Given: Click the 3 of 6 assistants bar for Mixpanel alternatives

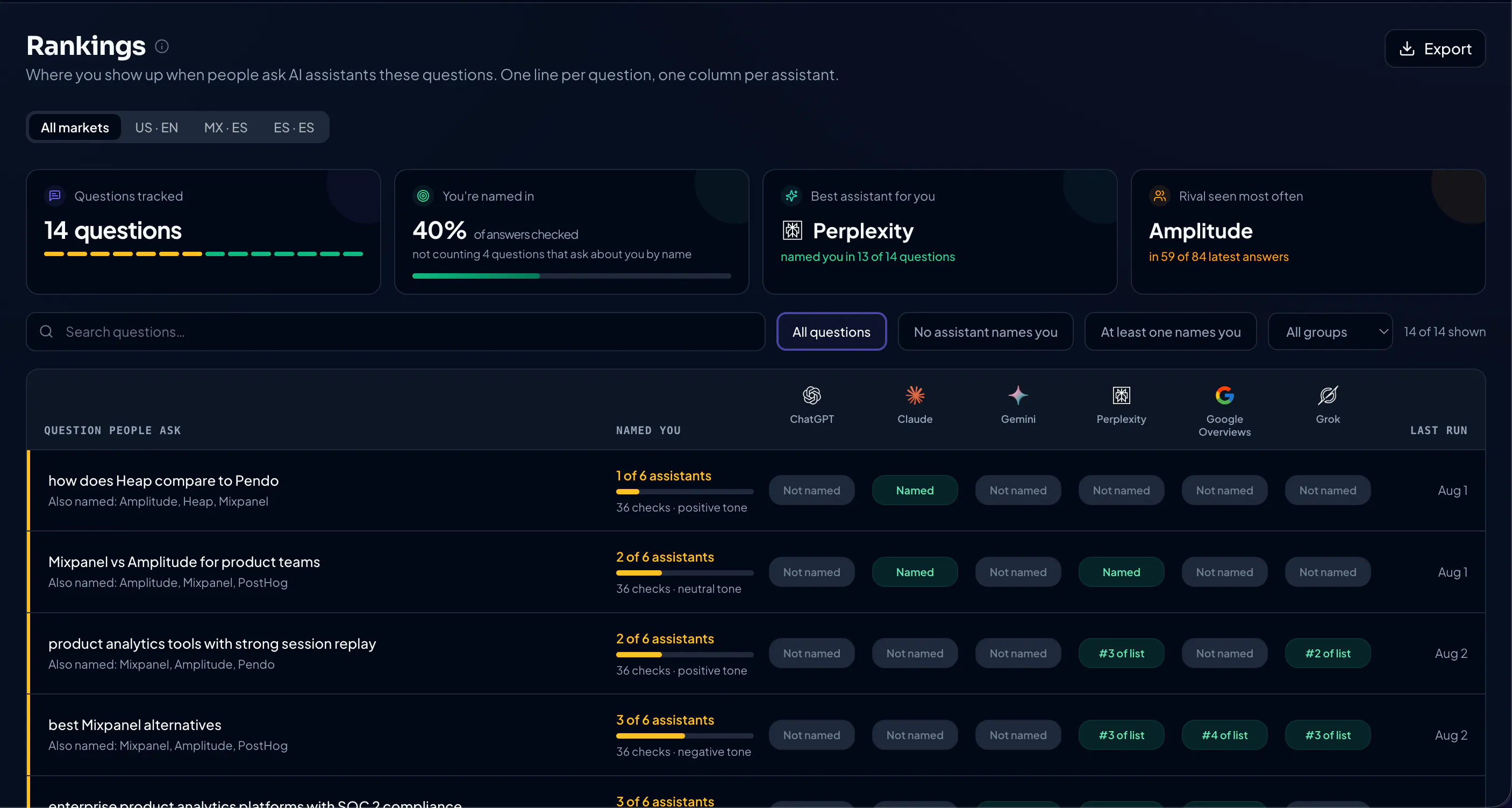Looking at the screenshot, I should point(684,736).
